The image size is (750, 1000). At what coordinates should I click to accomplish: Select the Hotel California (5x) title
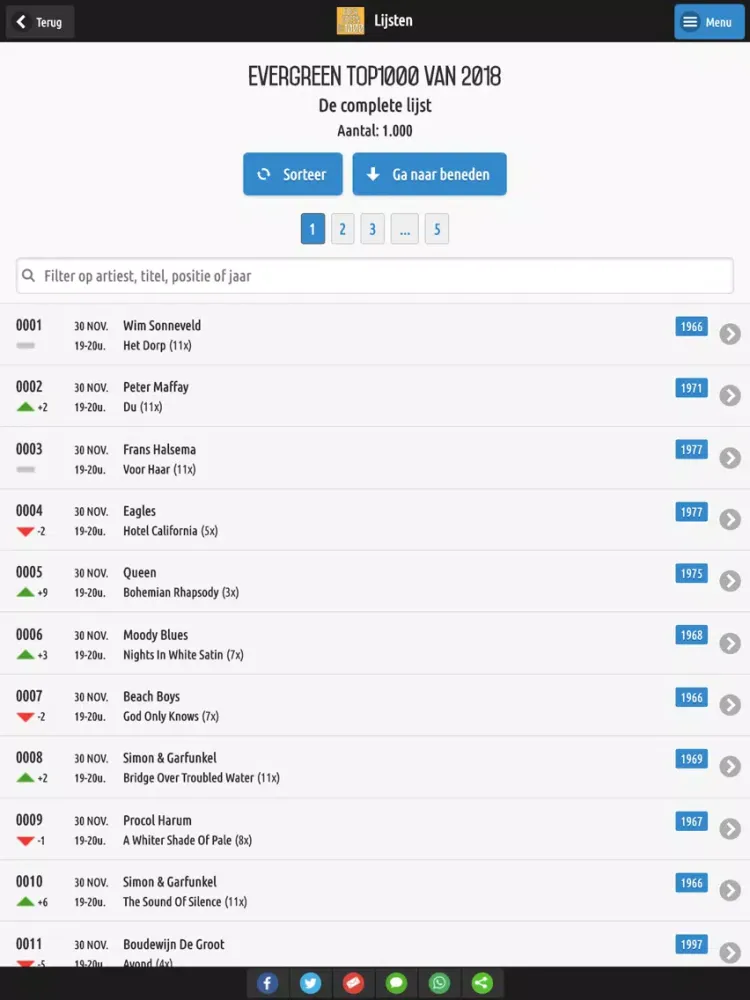170,531
